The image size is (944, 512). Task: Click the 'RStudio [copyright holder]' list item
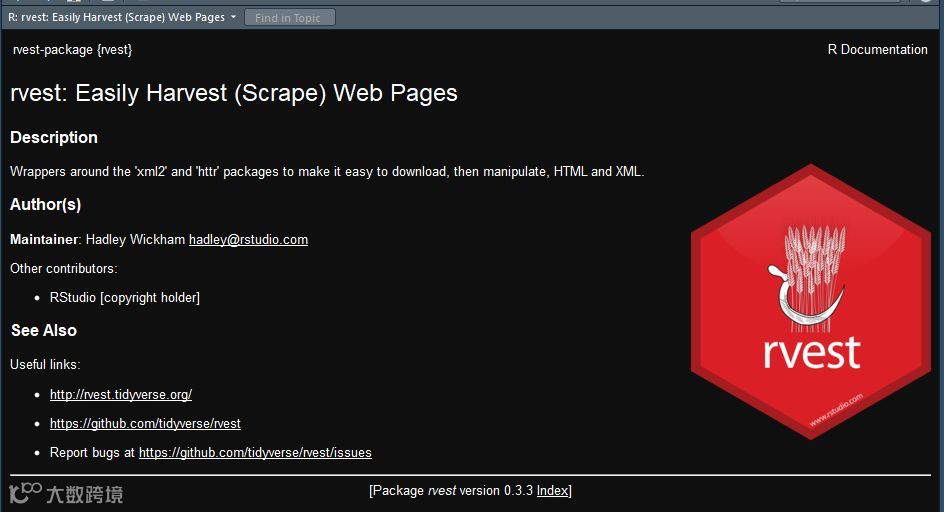point(125,298)
